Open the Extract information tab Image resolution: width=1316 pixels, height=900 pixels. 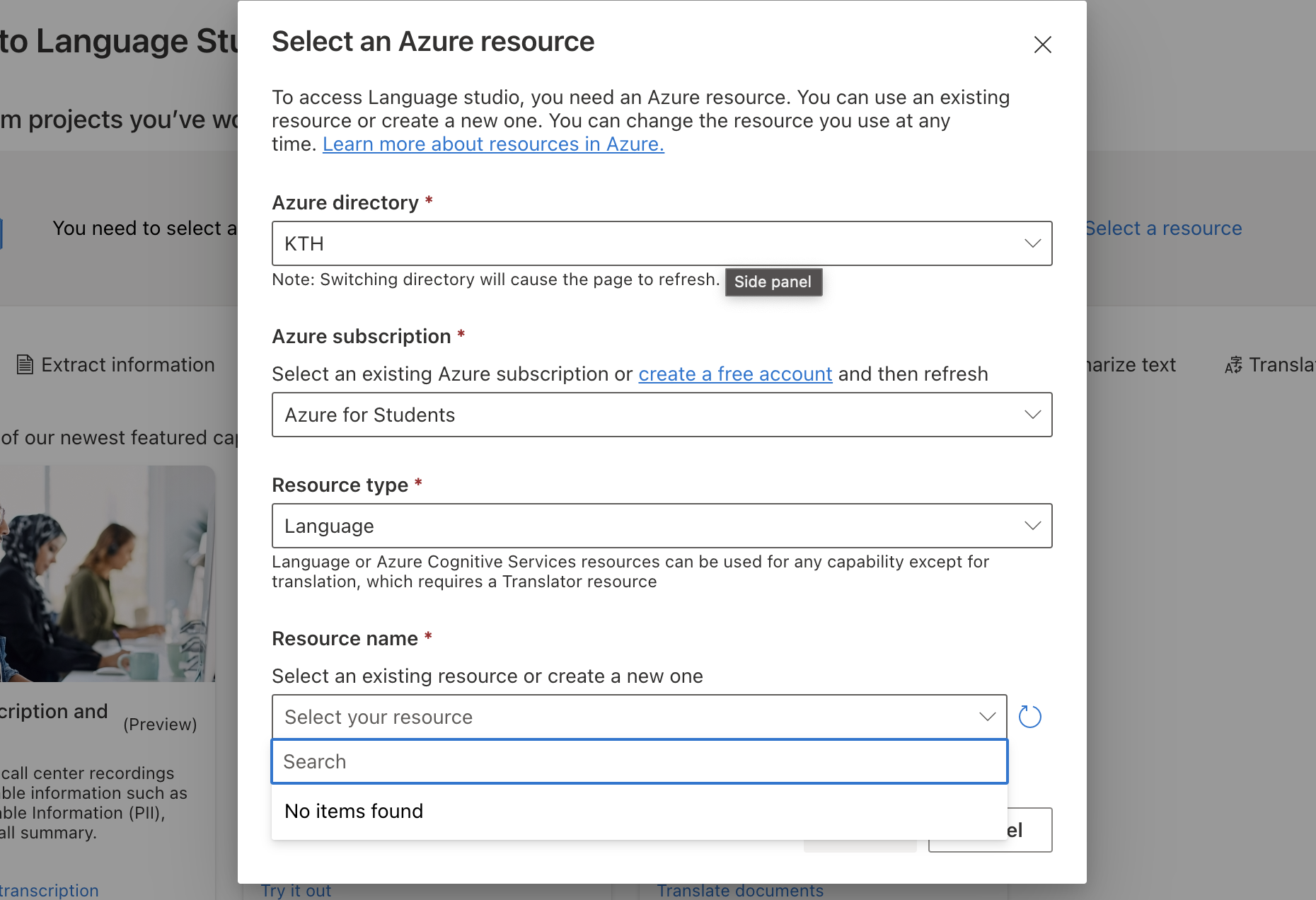click(x=116, y=364)
